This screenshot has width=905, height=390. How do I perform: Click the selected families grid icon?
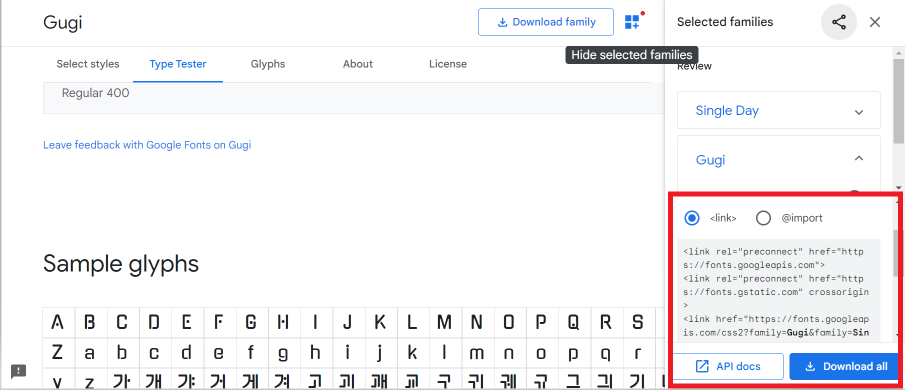pos(632,22)
